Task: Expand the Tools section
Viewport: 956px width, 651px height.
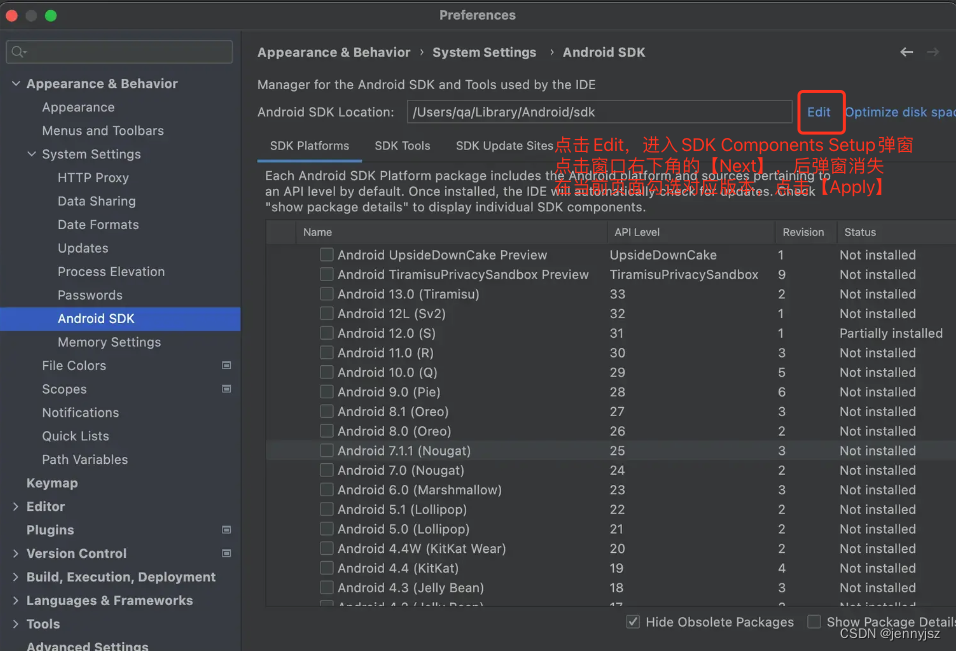Action: pos(16,624)
